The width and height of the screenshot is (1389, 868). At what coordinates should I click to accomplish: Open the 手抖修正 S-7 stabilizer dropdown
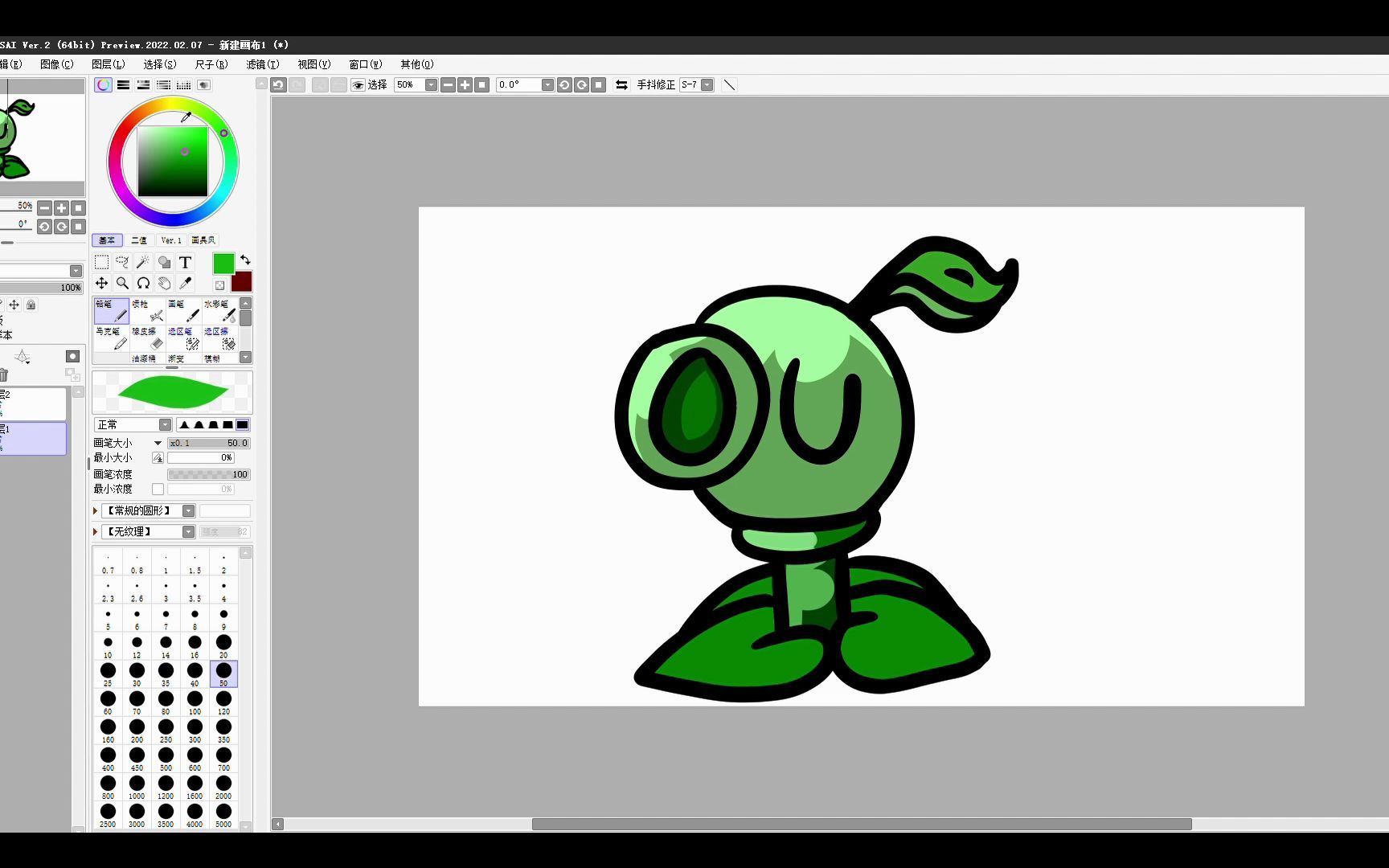tap(707, 84)
